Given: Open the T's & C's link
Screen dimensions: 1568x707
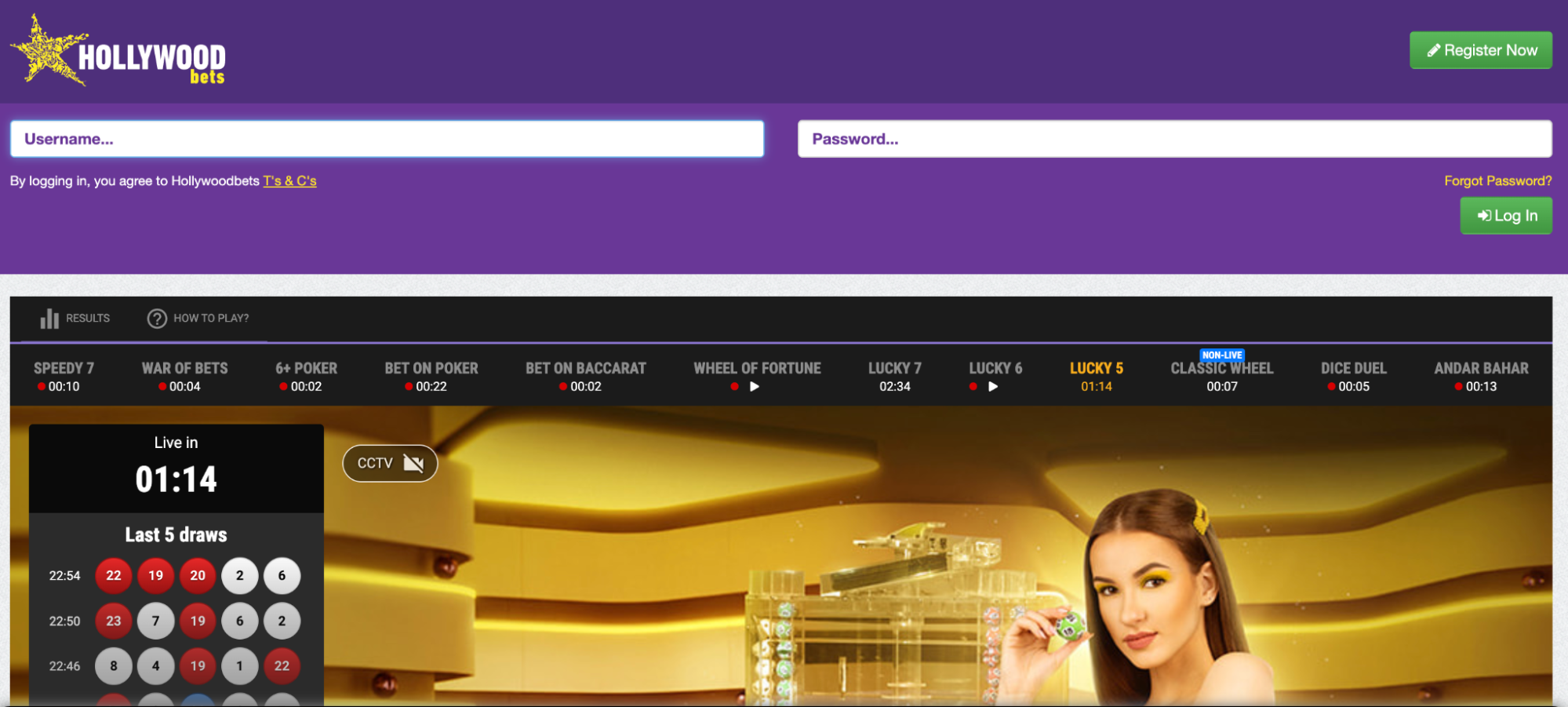Looking at the screenshot, I should click(289, 180).
